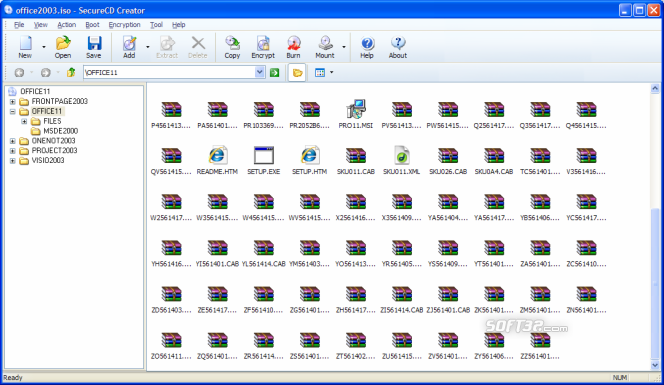
Task: Open the Back button history dropdown arrow
Action: 31,72
